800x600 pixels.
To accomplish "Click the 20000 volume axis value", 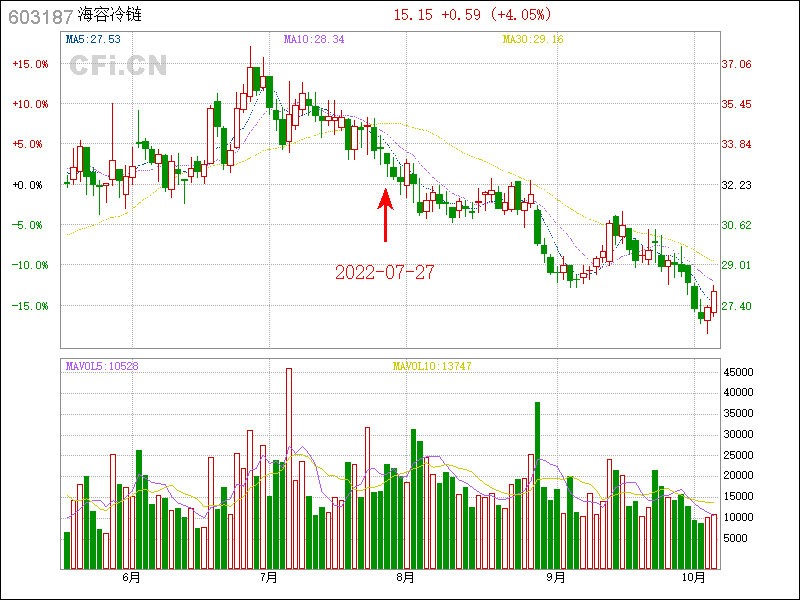I will point(738,476).
